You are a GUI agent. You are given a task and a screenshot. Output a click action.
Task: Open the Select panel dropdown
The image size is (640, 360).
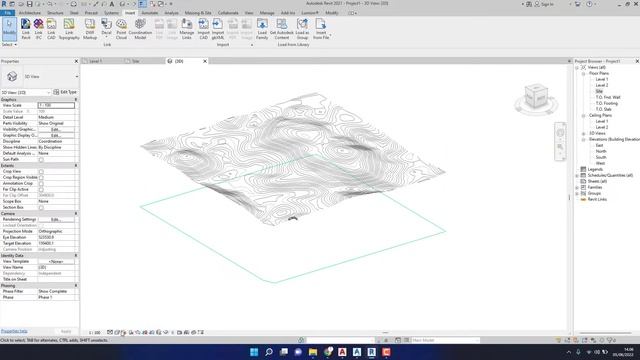[9, 44]
